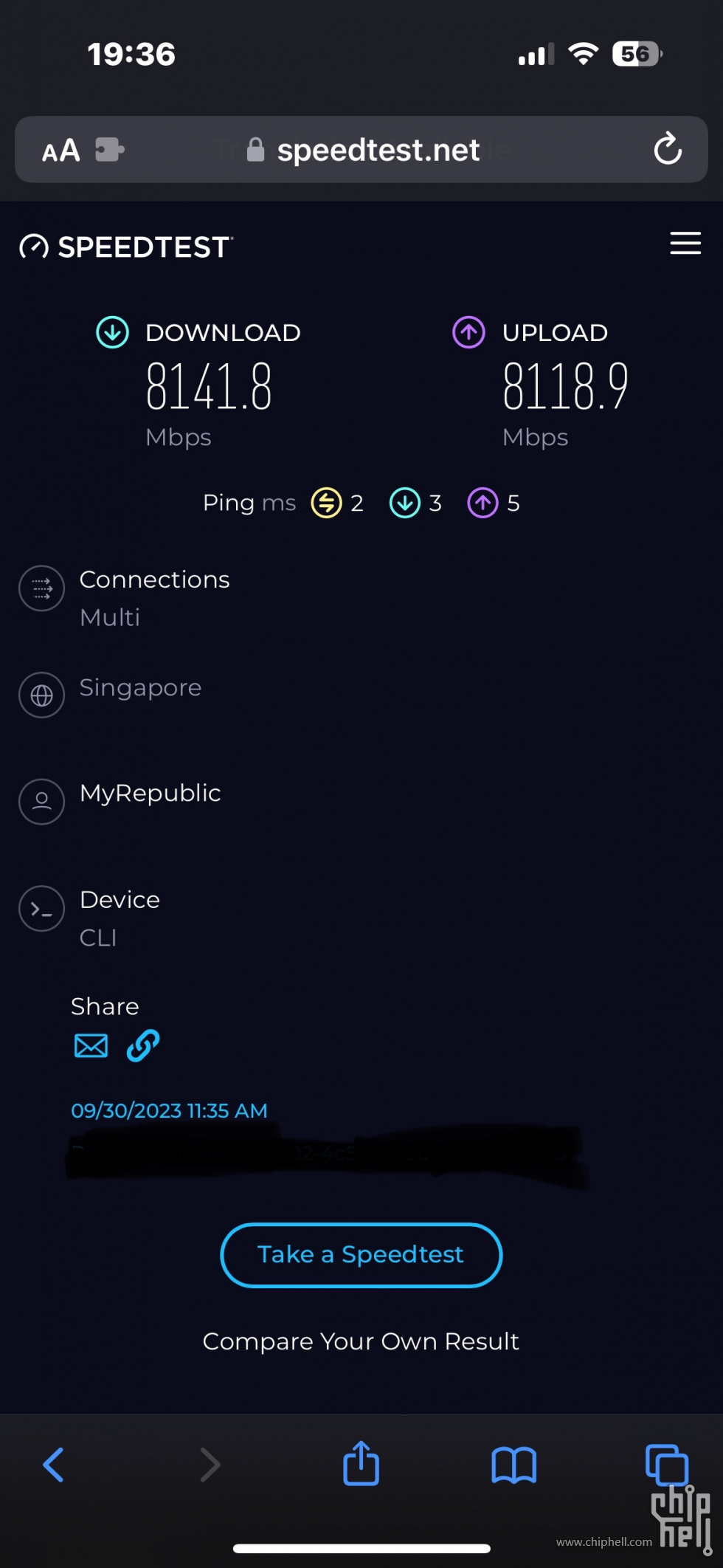
Task: Tap the download arrow icon beside DOWNLOAD
Action: pos(112,332)
